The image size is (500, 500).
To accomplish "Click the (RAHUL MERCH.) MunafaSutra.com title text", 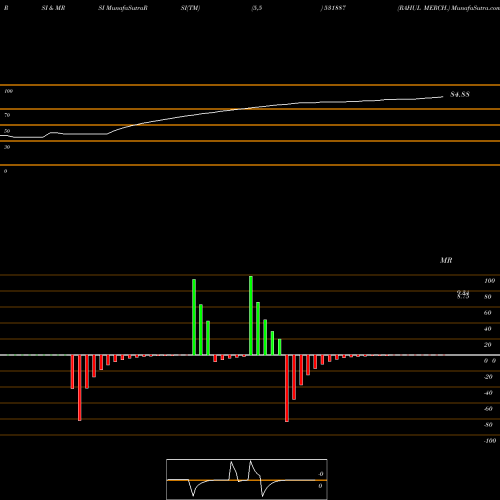I will click(x=448, y=8).
